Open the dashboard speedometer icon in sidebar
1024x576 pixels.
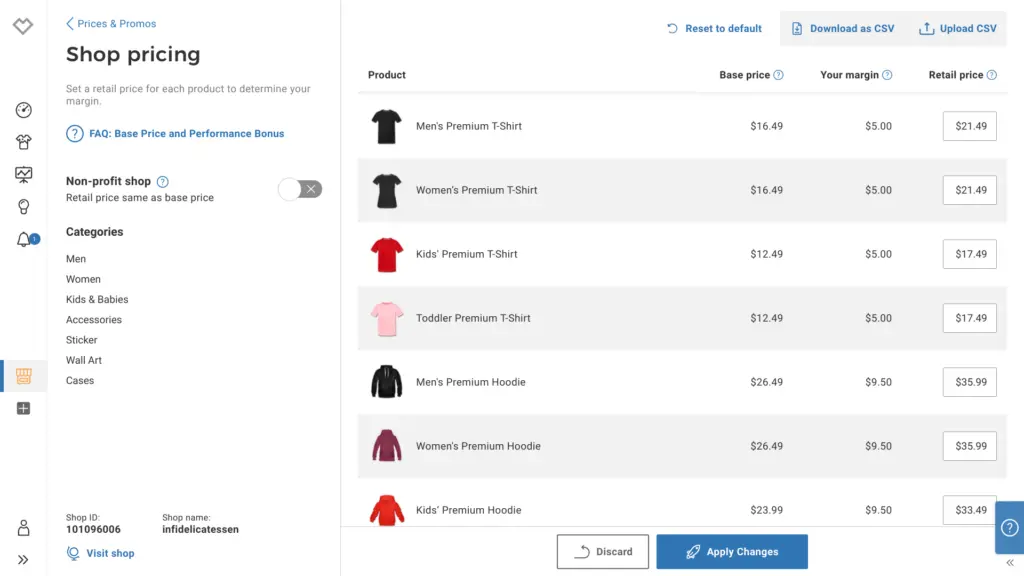pyautogui.click(x=24, y=110)
